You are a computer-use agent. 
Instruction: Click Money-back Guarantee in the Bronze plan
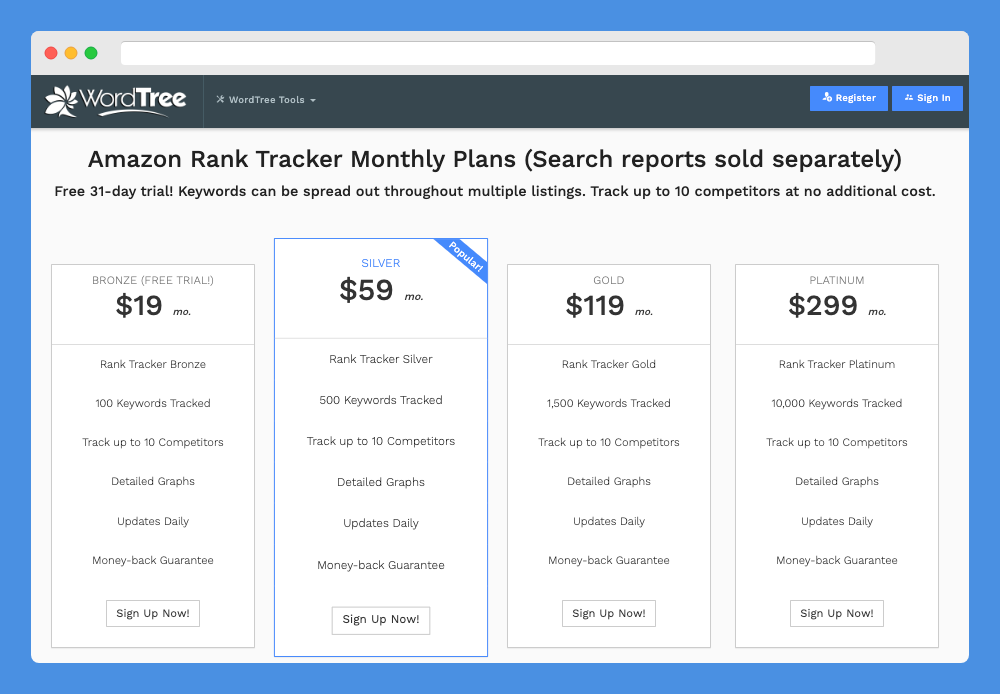click(152, 560)
